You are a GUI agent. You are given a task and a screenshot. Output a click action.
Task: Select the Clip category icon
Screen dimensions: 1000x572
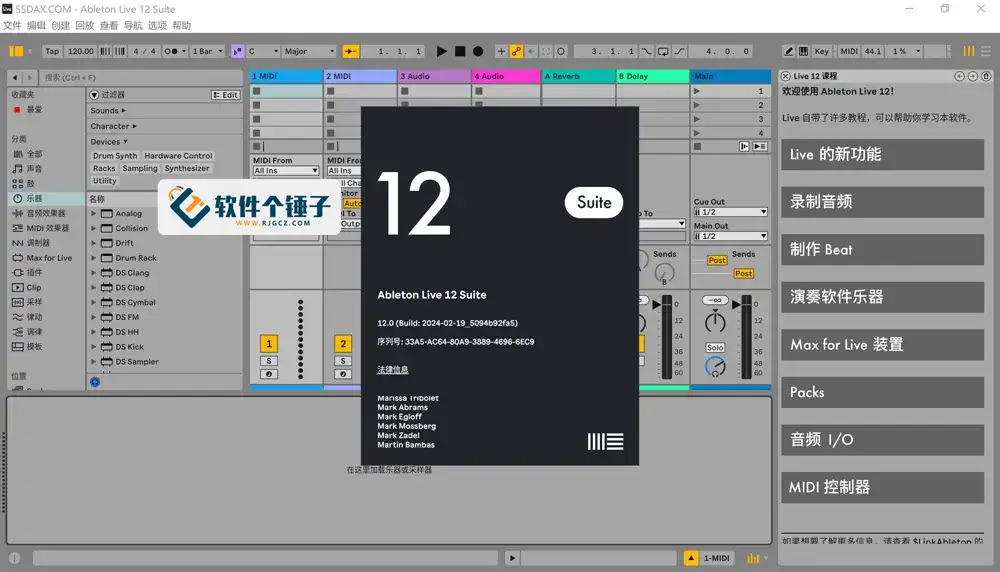18,288
